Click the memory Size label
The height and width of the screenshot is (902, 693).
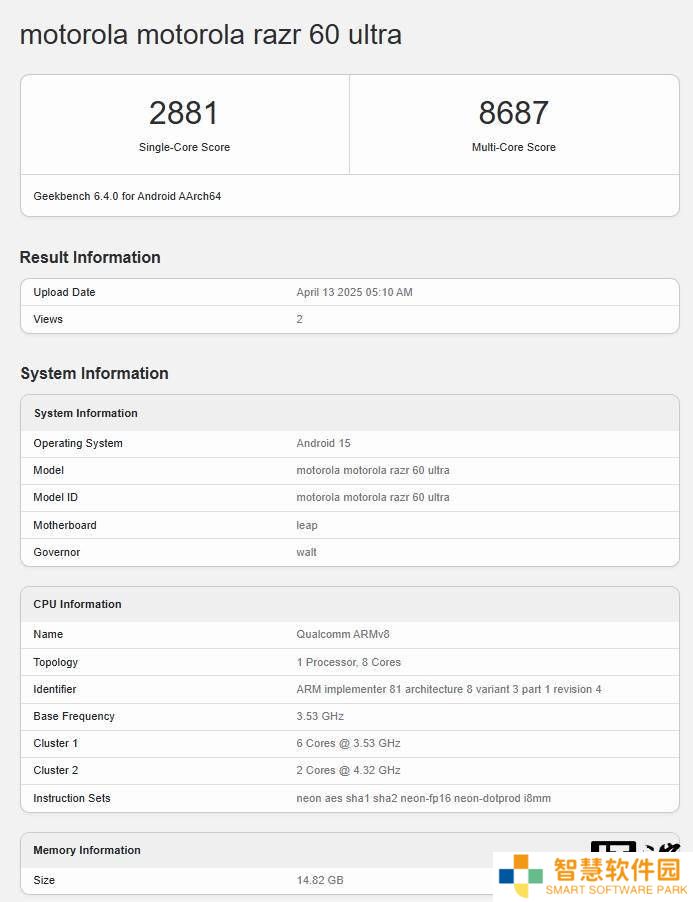[44, 880]
